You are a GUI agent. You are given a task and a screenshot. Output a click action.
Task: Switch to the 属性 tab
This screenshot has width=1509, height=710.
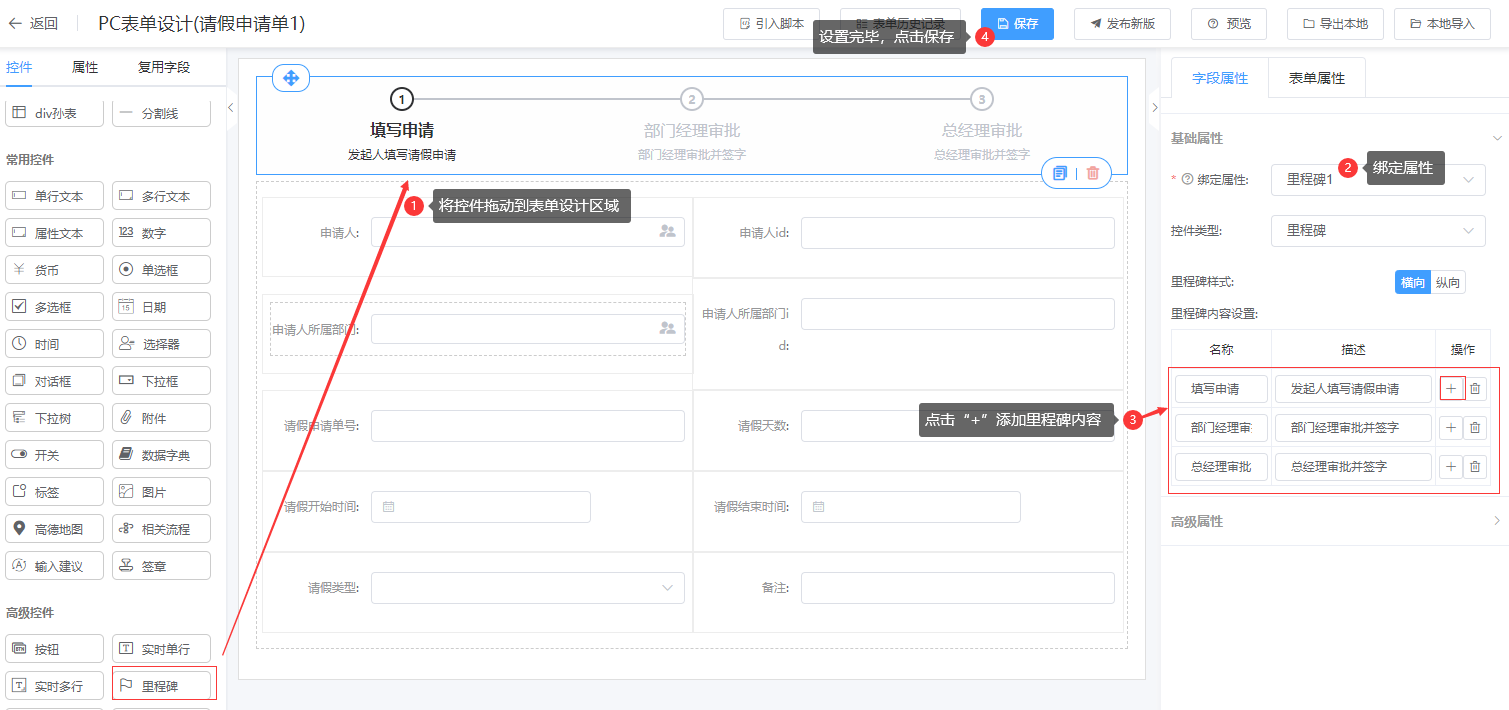coord(85,67)
